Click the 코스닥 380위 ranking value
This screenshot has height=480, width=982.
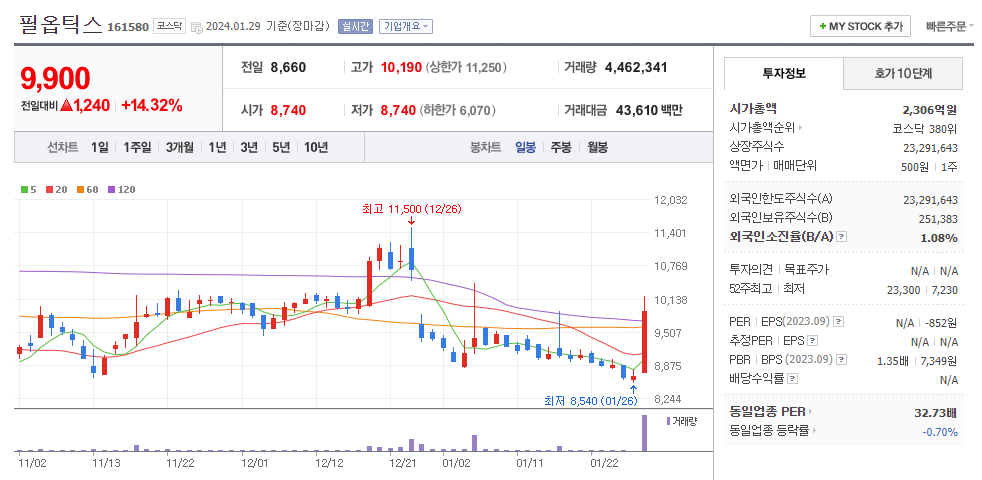[925, 128]
